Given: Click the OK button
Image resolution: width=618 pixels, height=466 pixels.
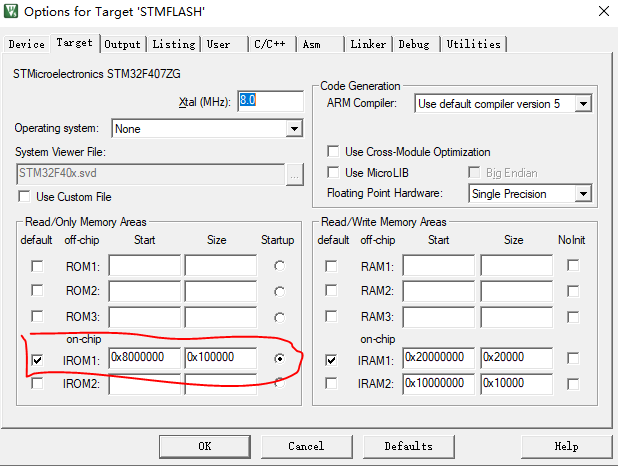Looking at the screenshot, I should [205, 446].
